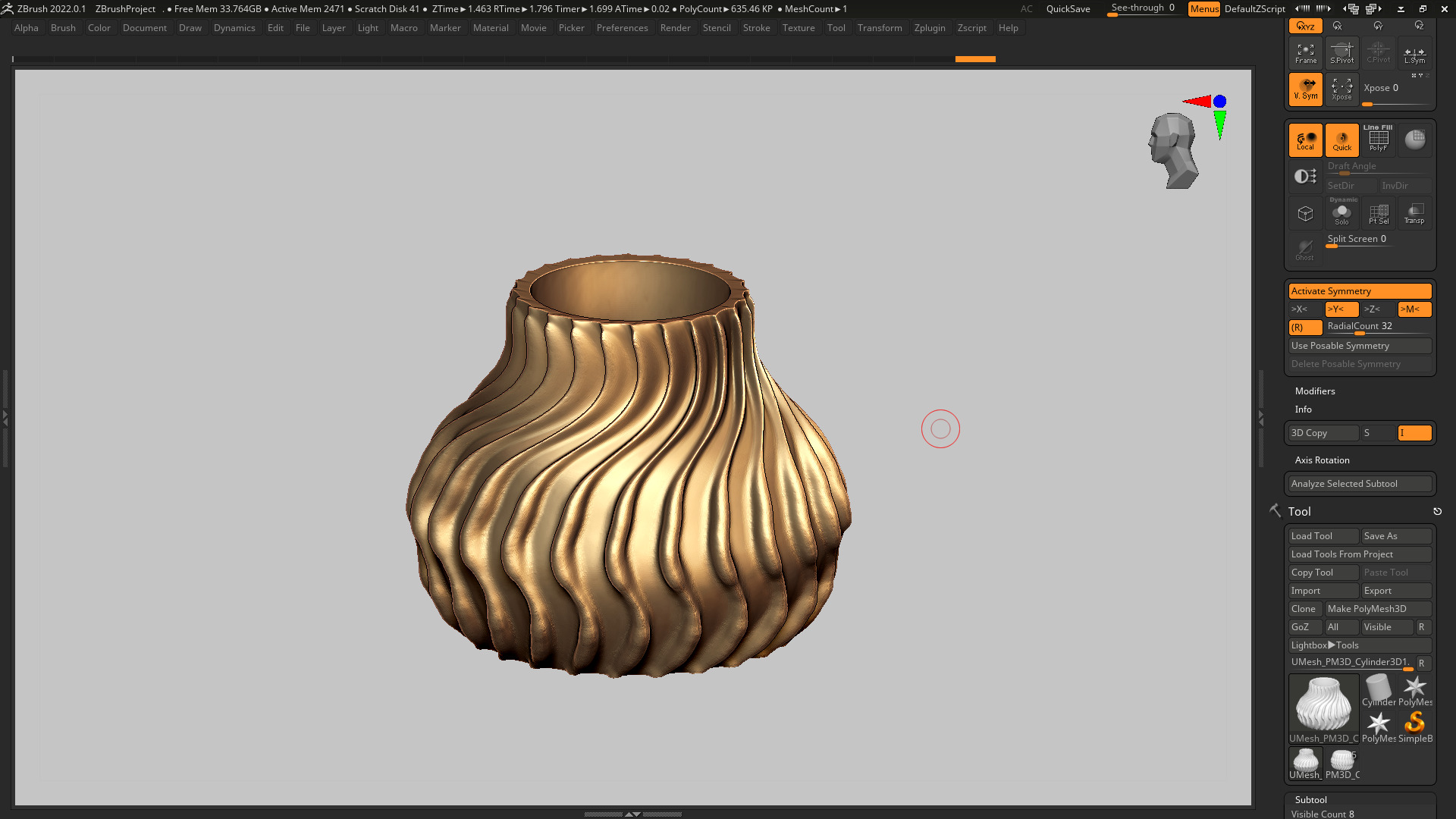Click the Load Tool button
The height and width of the screenshot is (819, 1456).
(1323, 536)
